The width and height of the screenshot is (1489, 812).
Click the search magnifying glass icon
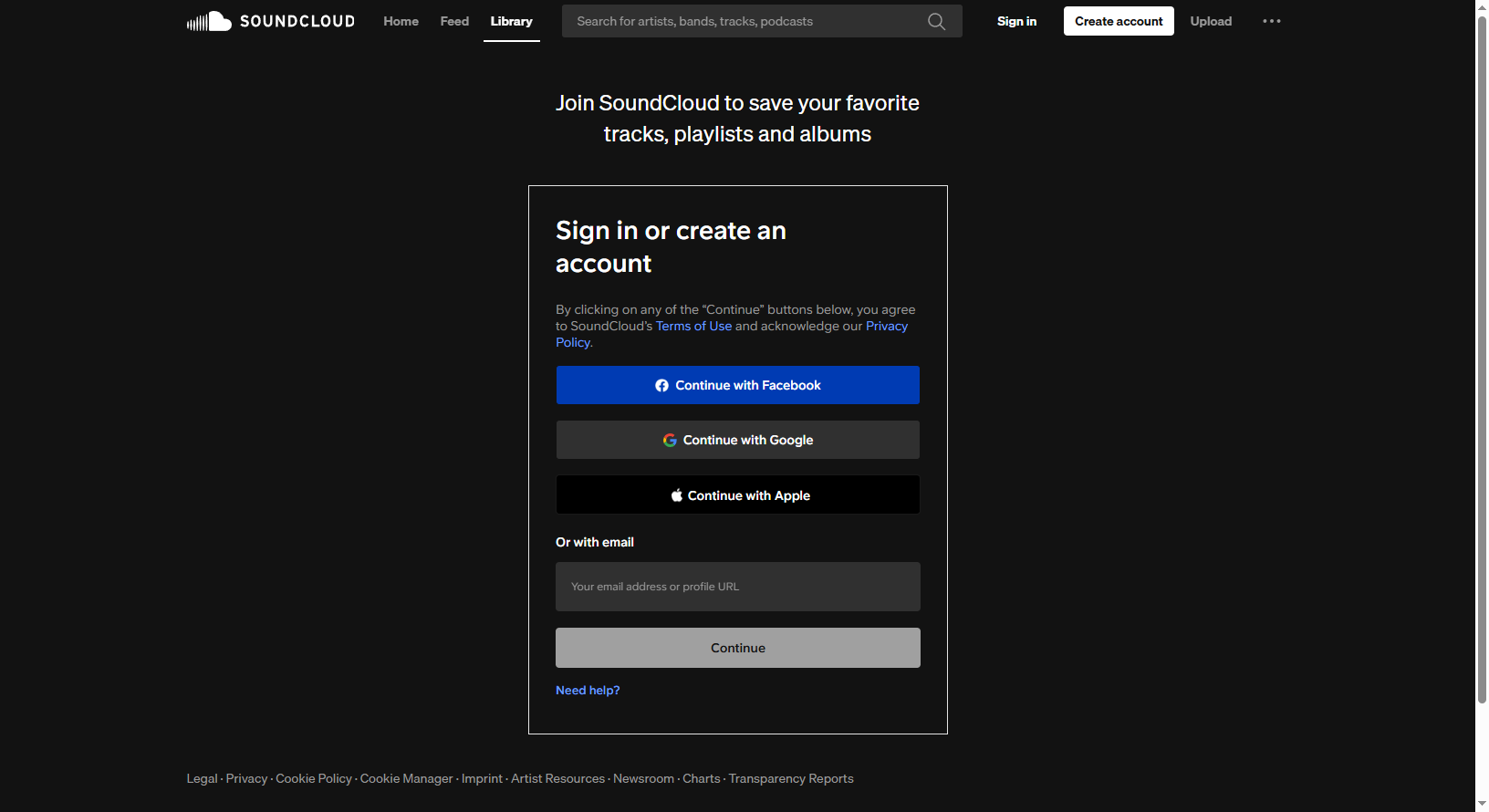(x=936, y=21)
